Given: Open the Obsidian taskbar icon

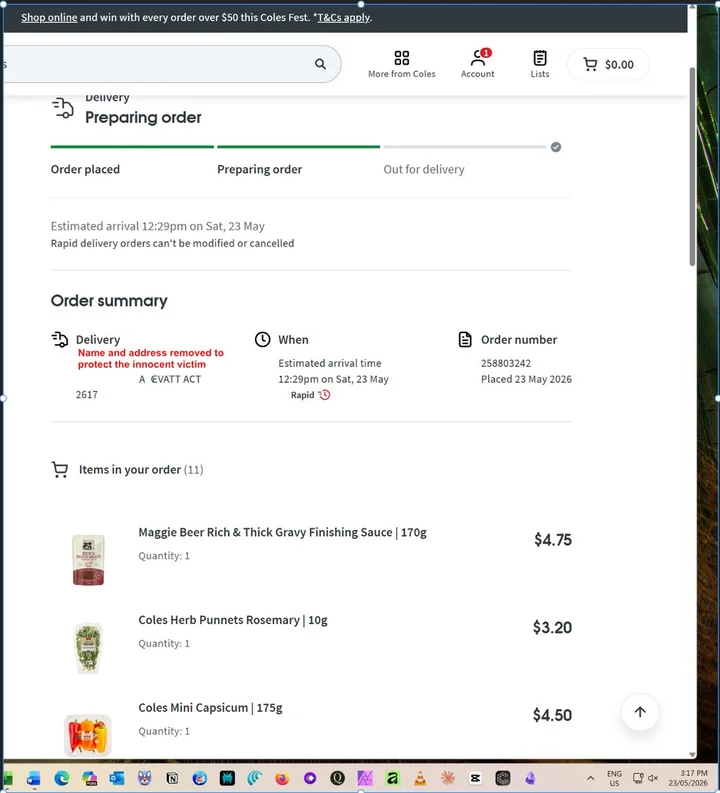Looking at the screenshot, I should [x=530, y=778].
